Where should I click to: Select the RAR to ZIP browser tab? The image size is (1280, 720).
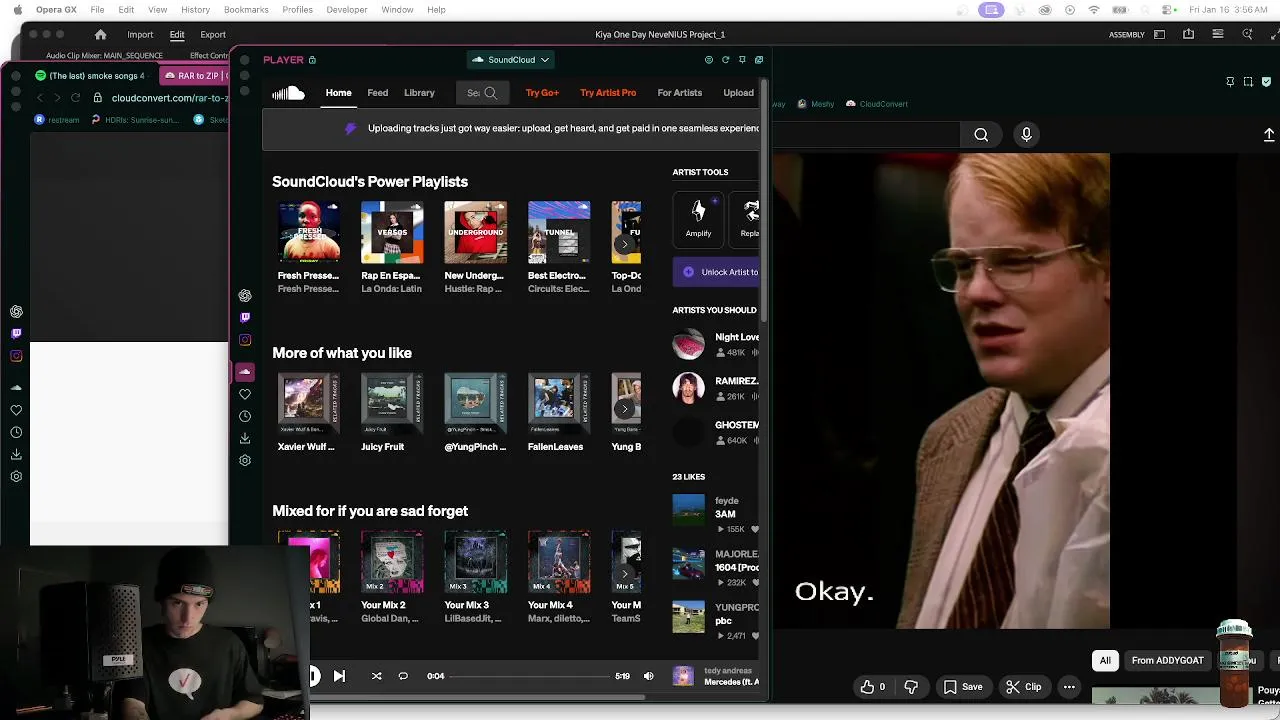[x=195, y=76]
